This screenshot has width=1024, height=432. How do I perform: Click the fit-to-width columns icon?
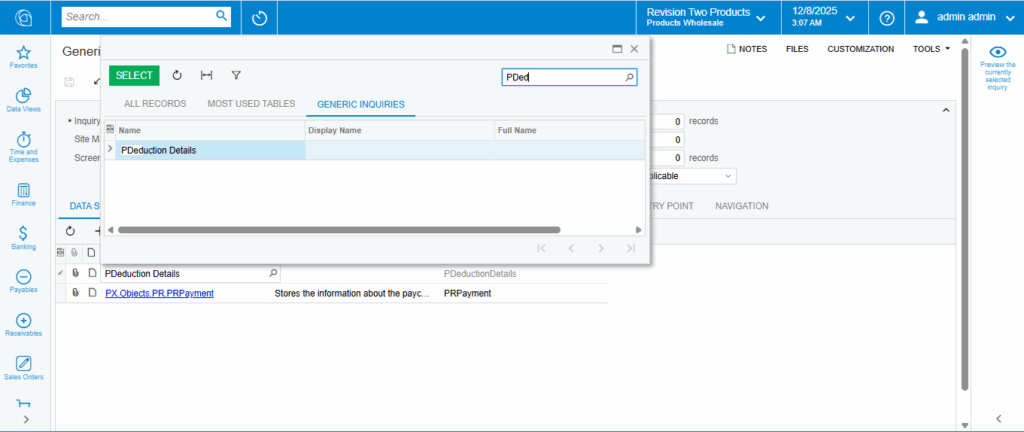point(206,75)
